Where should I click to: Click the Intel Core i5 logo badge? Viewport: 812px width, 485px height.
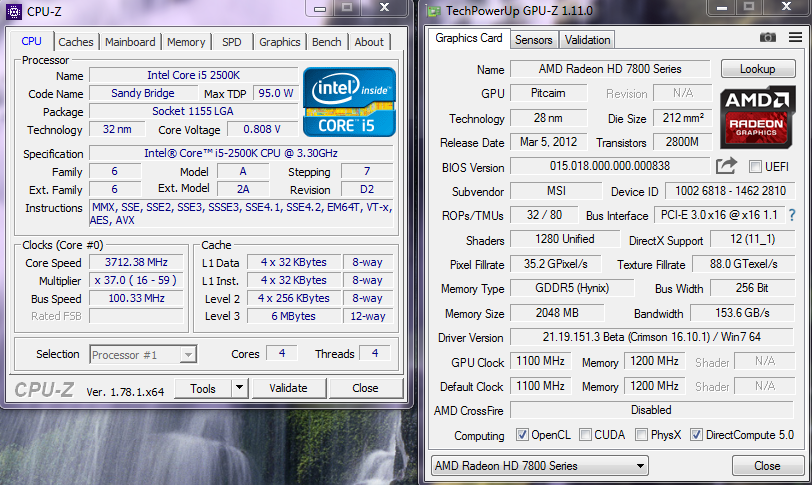(x=350, y=102)
